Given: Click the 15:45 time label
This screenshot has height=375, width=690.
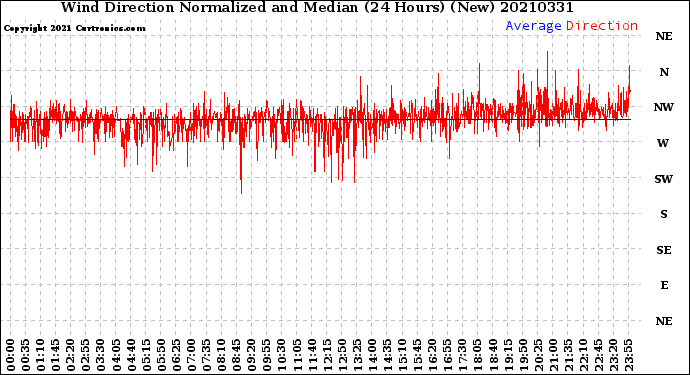Looking at the screenshot, I should (418, 355).
